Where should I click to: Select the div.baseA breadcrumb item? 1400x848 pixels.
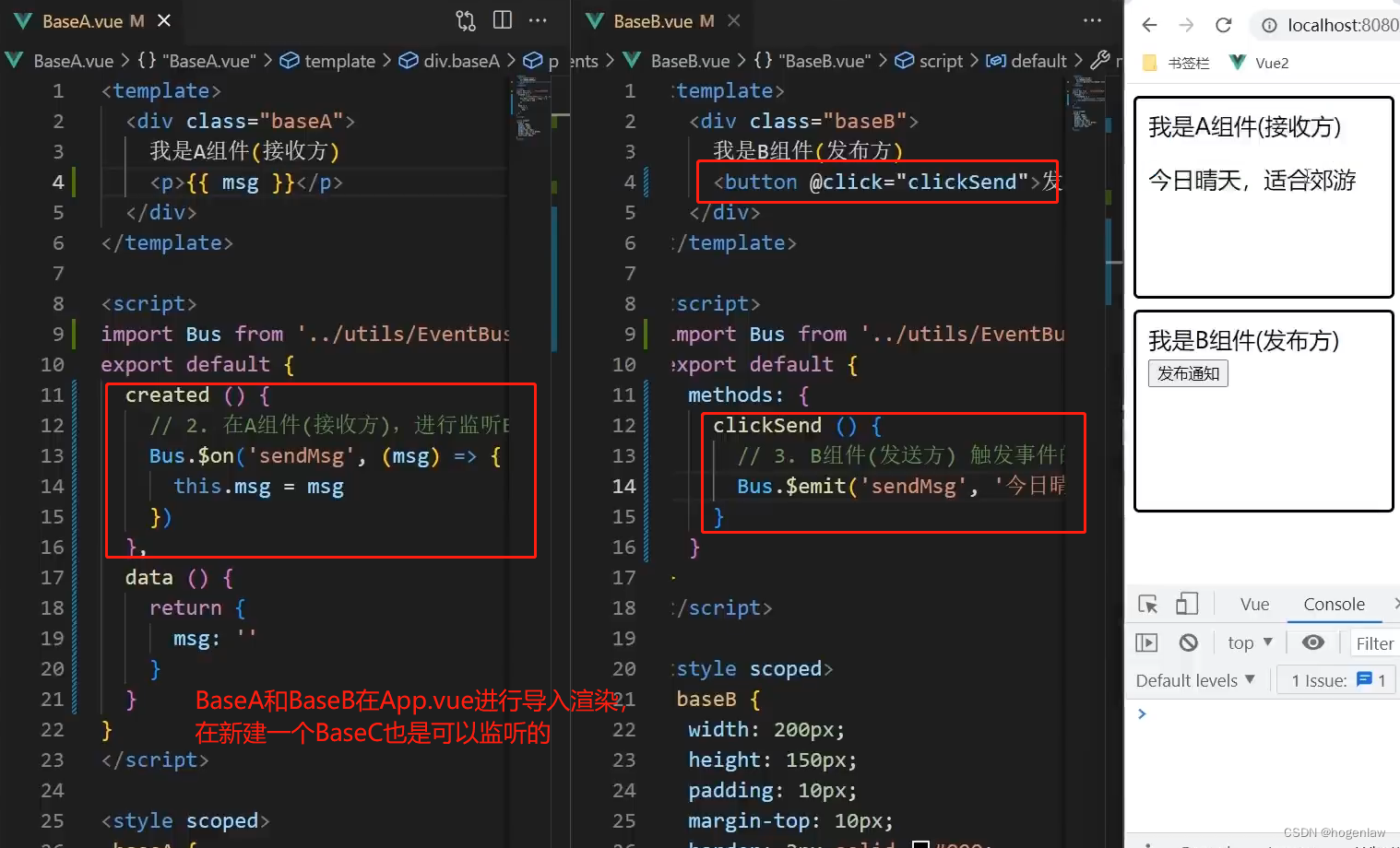click(449, 61)
